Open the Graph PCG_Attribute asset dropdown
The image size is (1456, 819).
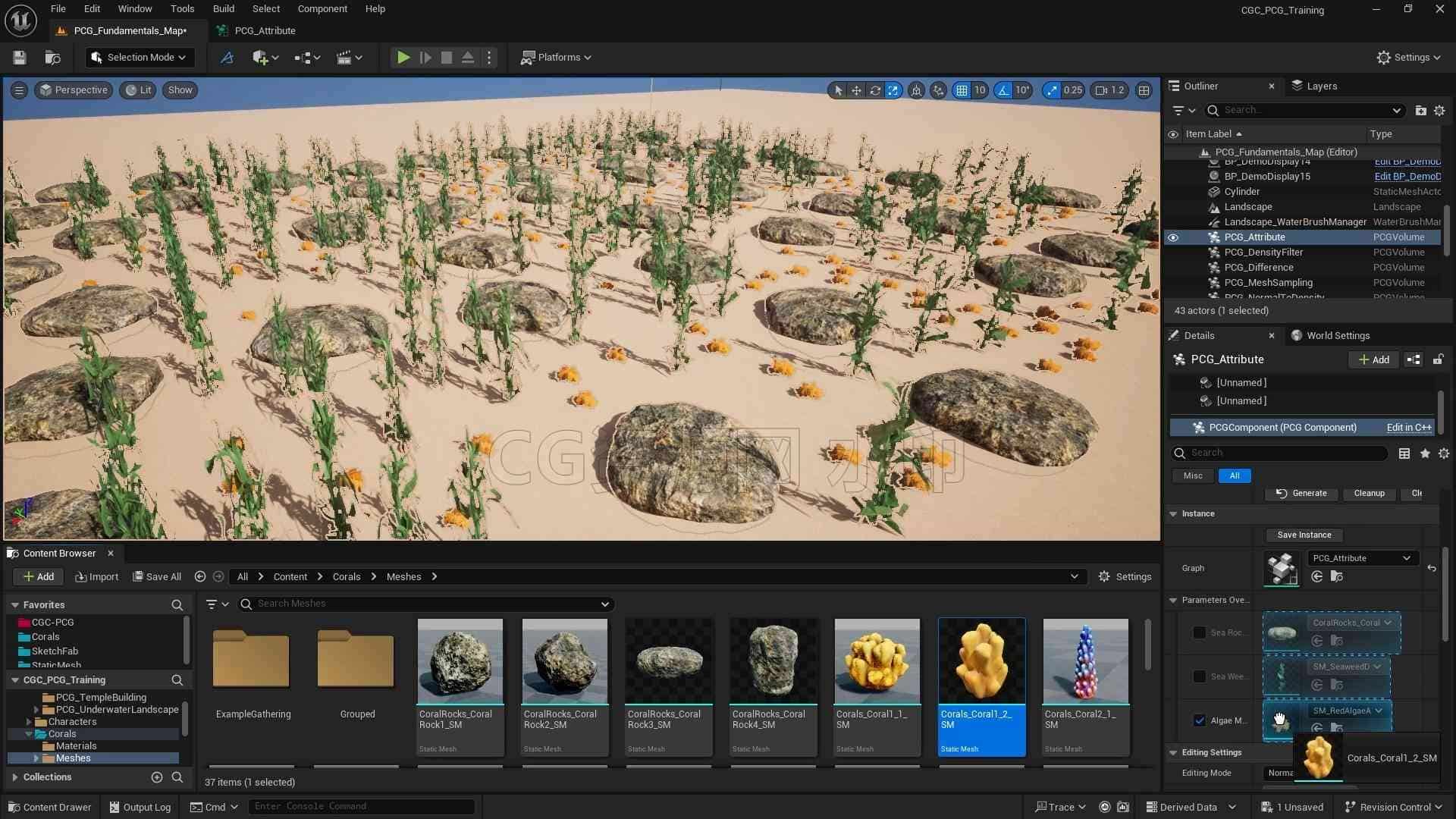(1362, 558)
